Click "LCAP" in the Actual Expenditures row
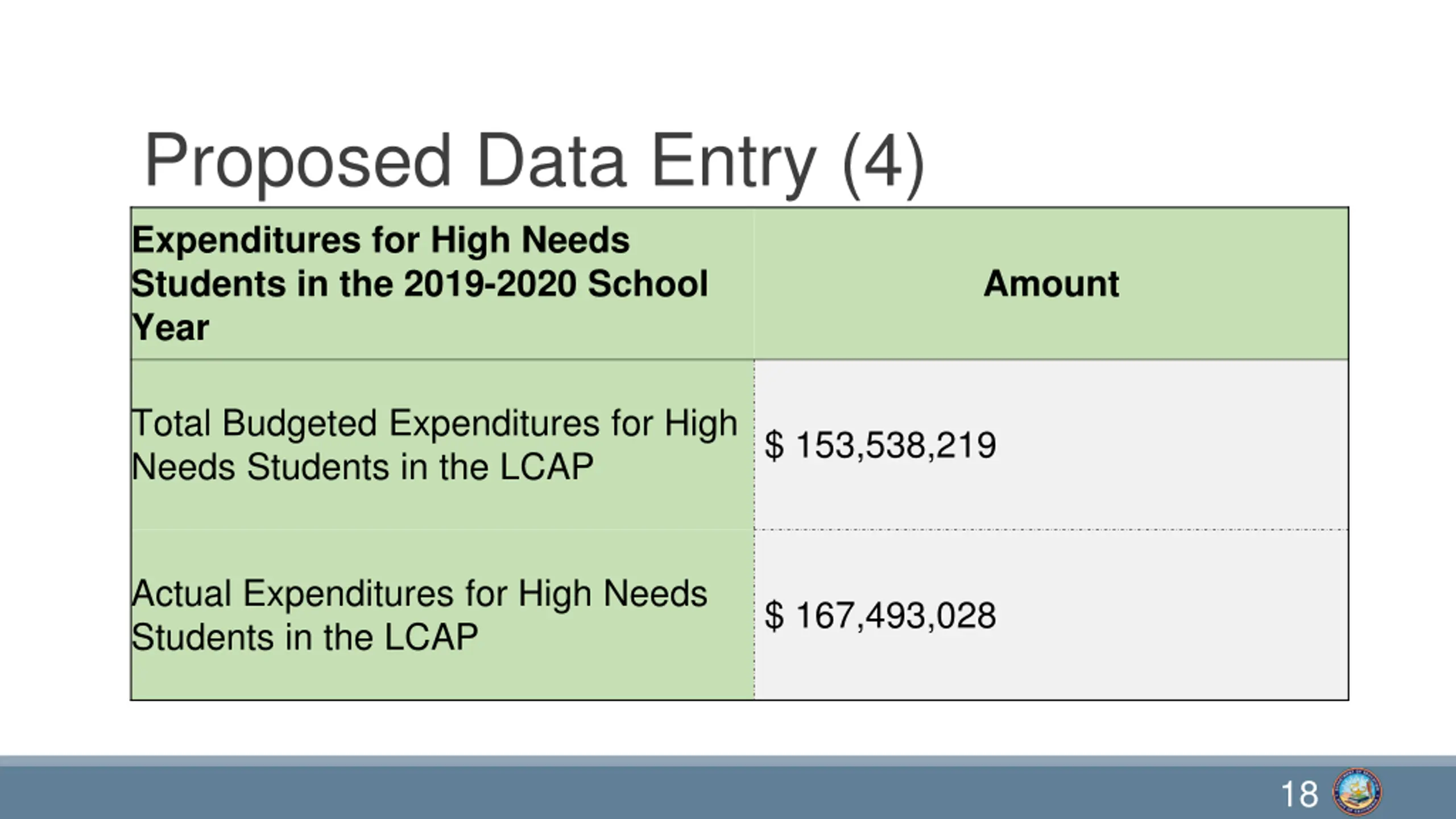Screen dimensions: 1456x819 click(x=431, y=637)
